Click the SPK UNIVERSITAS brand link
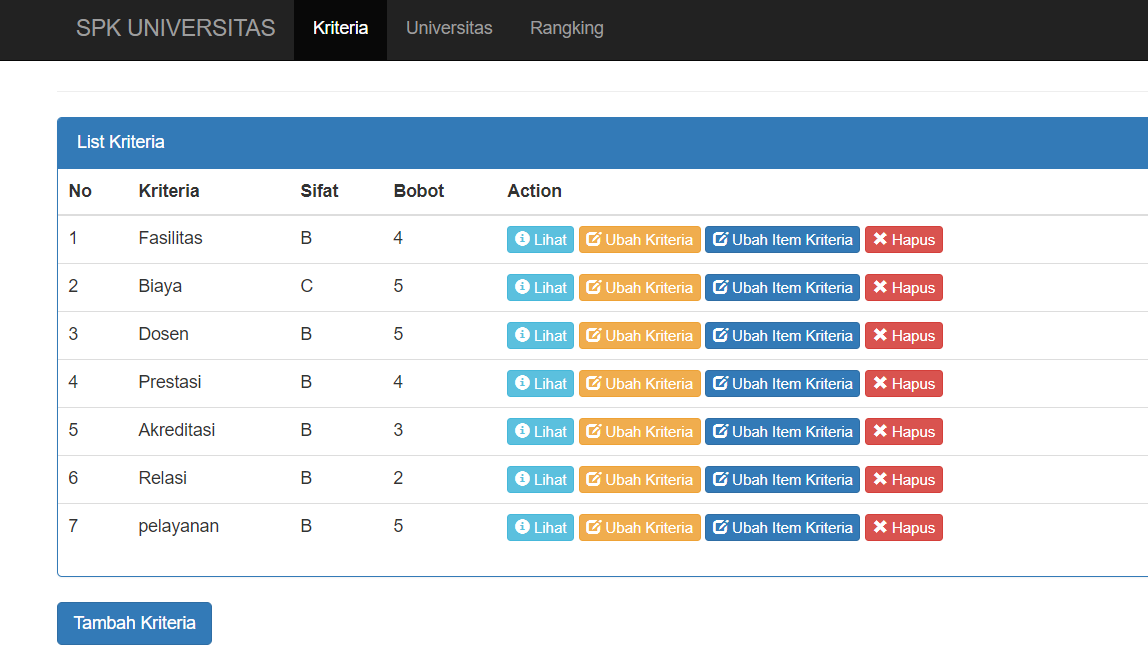The image size is (1148, 660). click(x=175, y=28)
